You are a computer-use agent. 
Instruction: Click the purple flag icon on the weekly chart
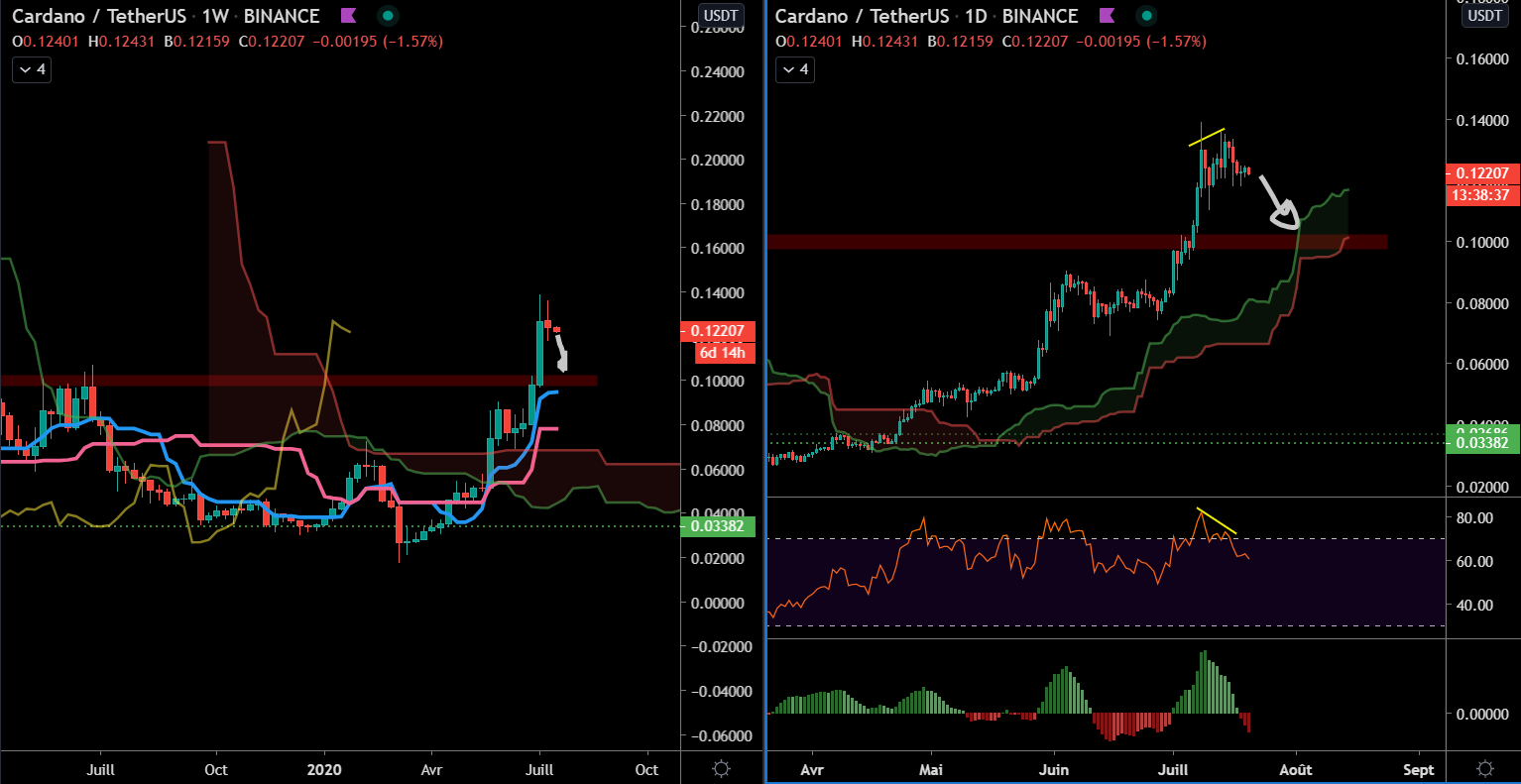pyautogui.click(x=349, y=16)
